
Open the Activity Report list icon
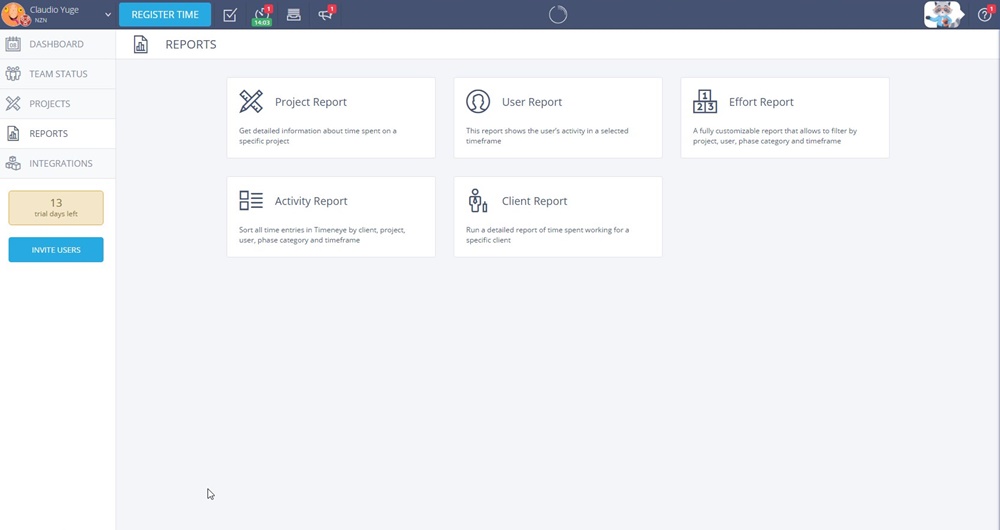coord(251,201)
